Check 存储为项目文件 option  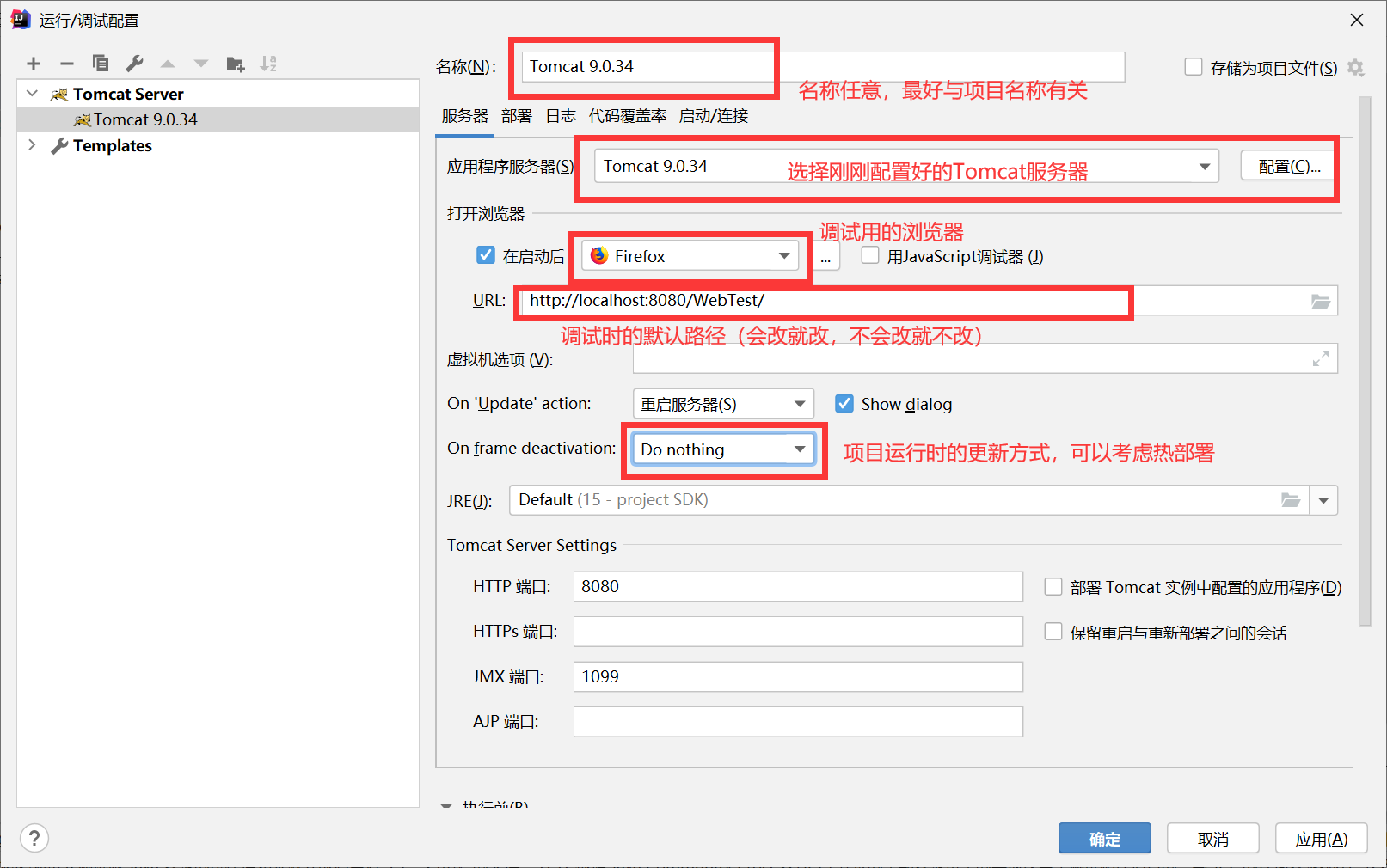pyautogui.click(x=1194, y=66)
